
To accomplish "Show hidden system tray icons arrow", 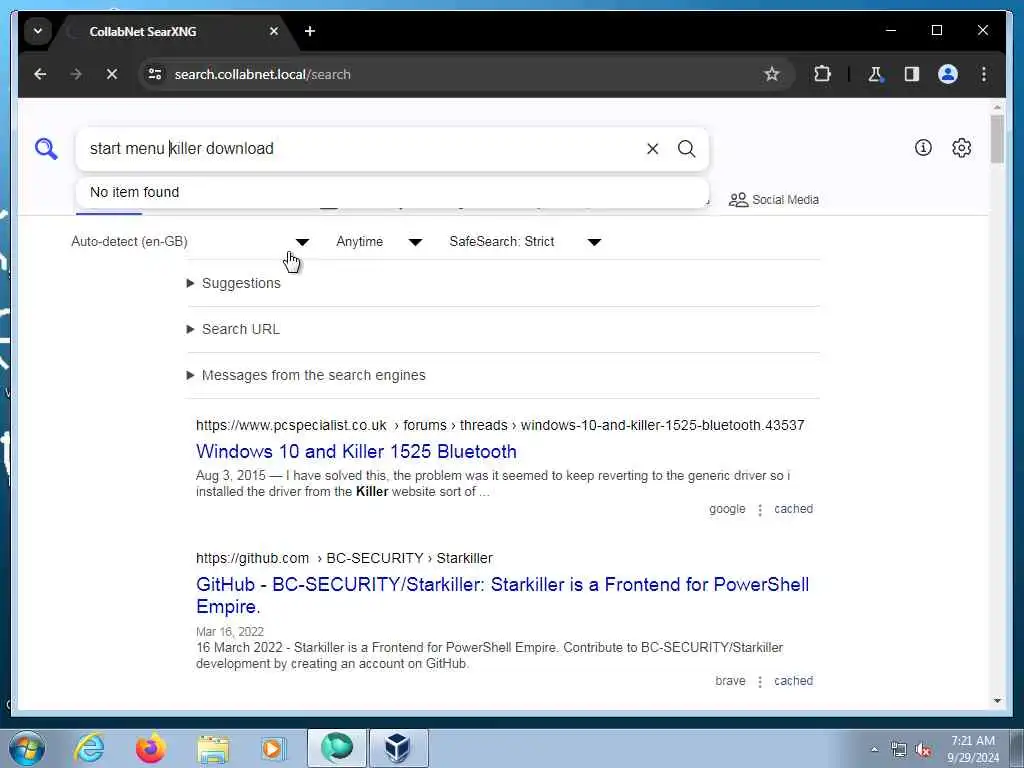I will pos(874,750).
